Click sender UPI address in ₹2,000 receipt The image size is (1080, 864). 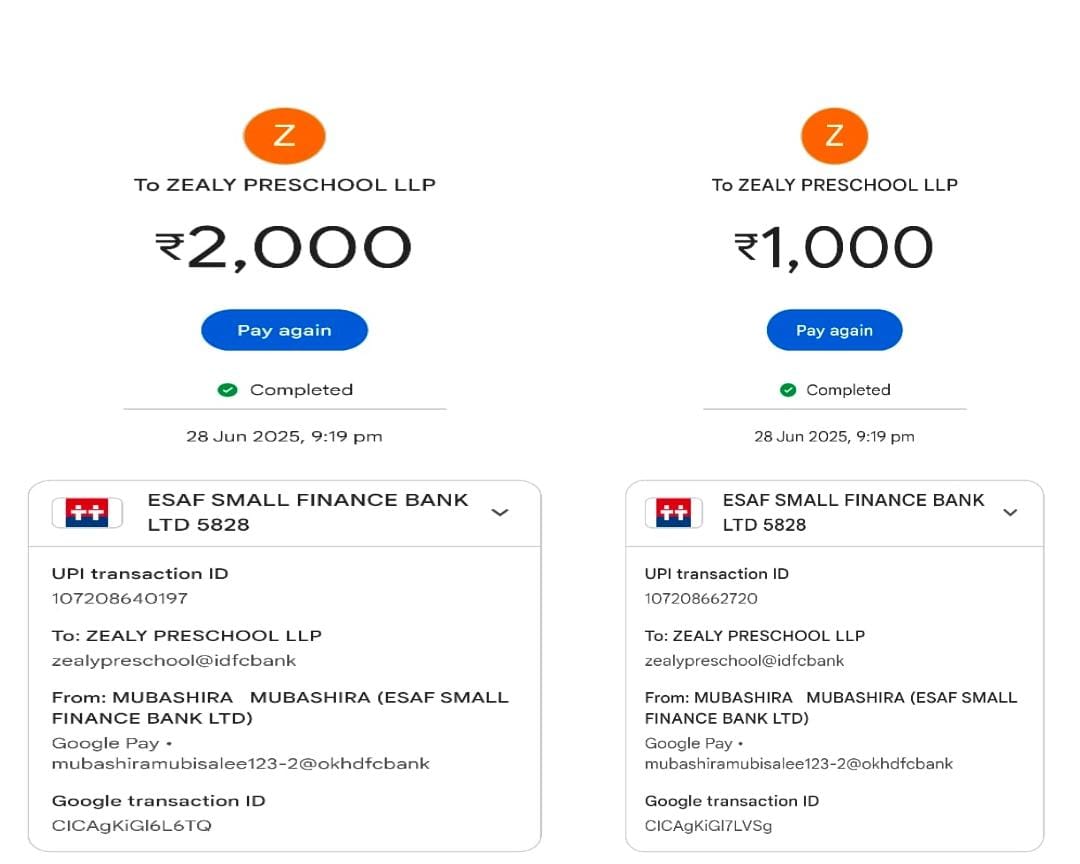pos(241,764)
